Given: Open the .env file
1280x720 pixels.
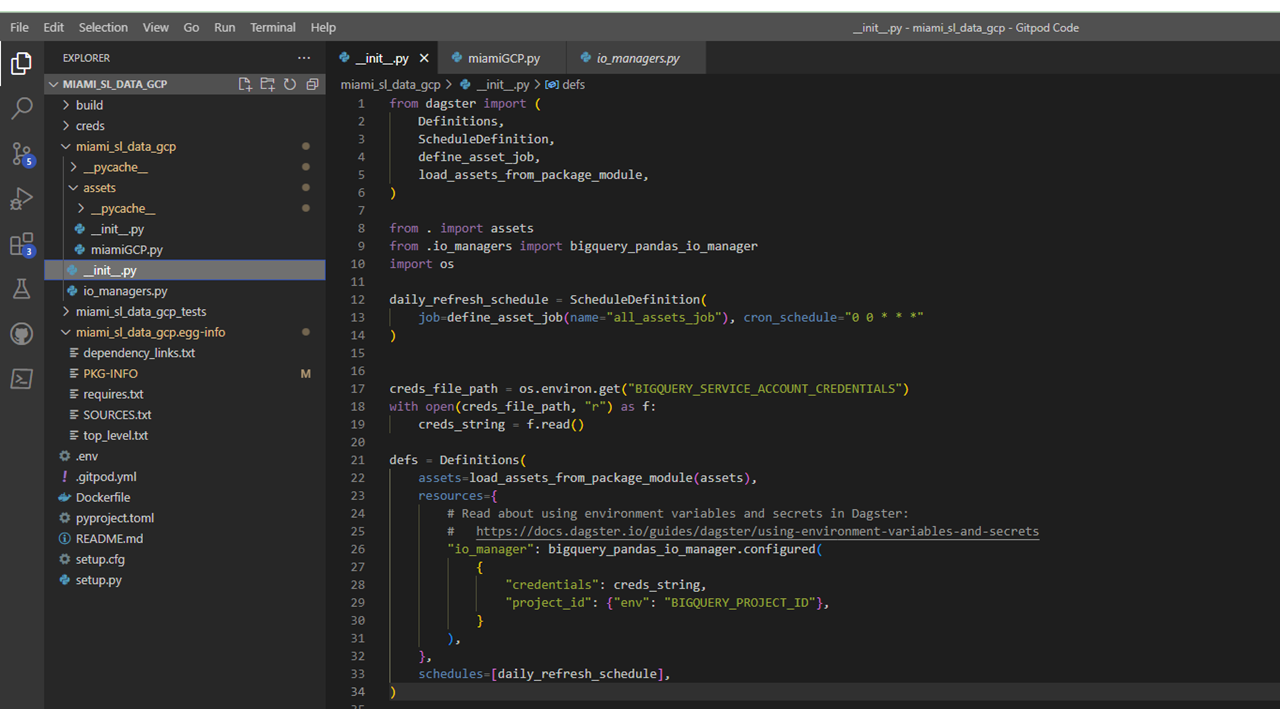Looking at the screenshot, I should point(185,456).
